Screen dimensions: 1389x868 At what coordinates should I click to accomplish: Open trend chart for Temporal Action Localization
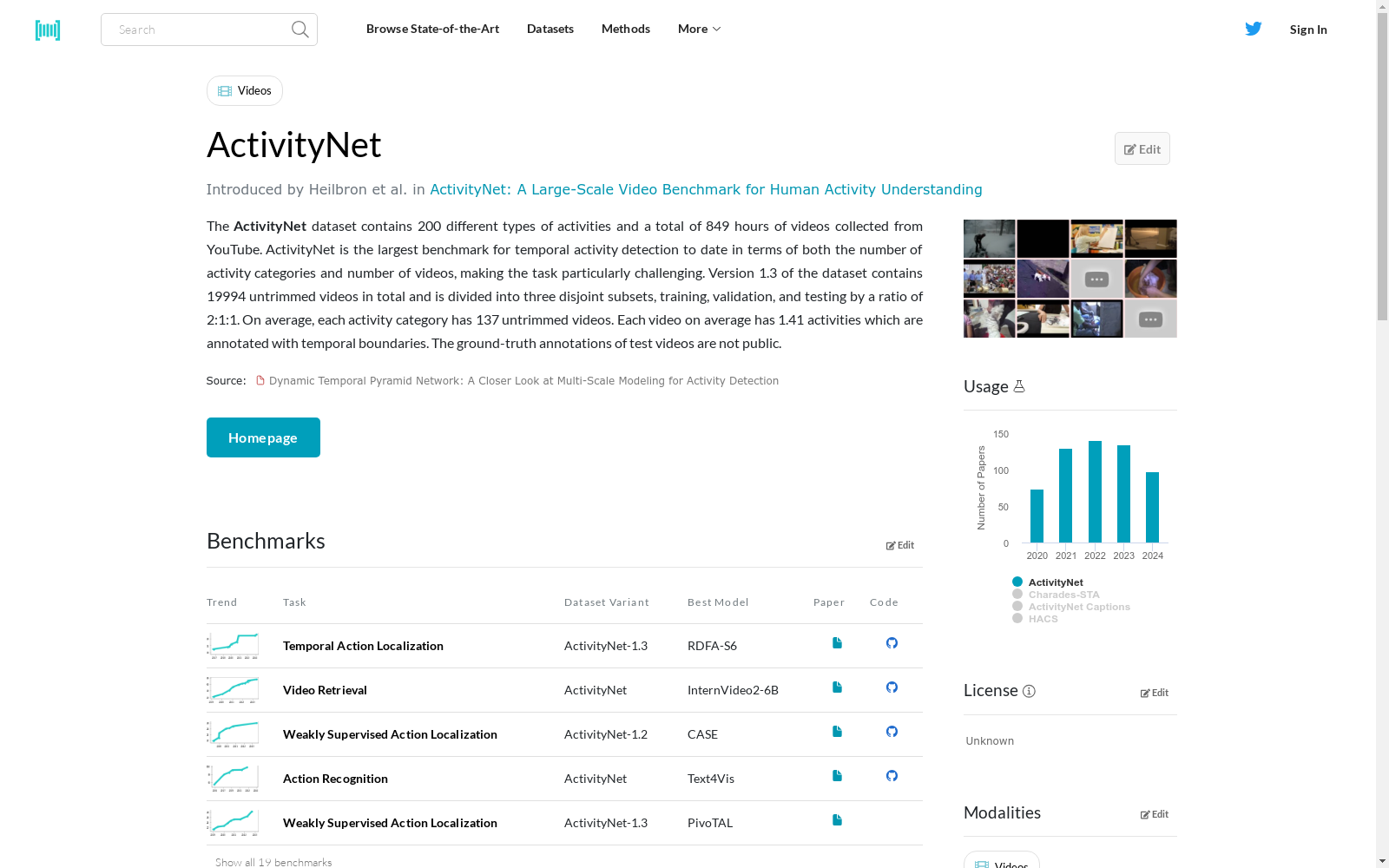233,646
